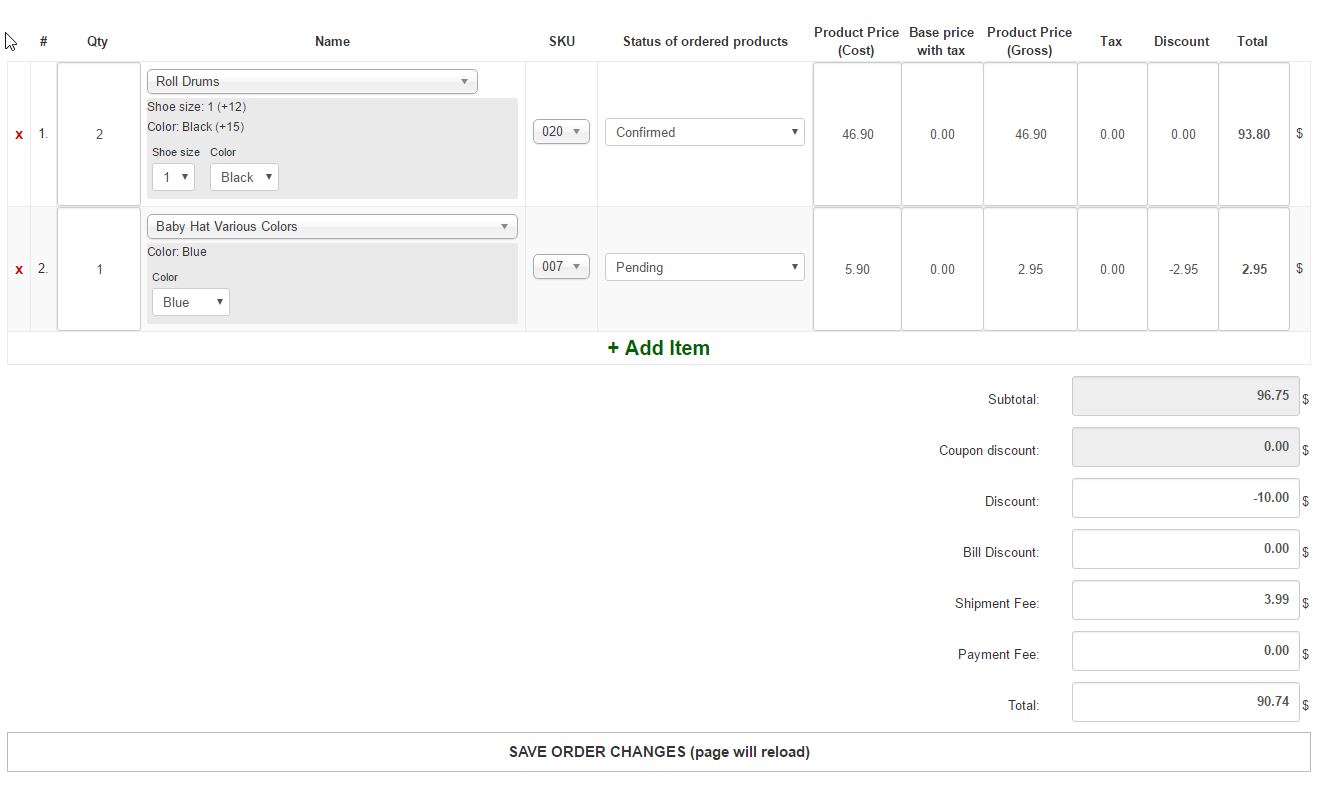1318x790 pixels.
Task: Click inside the Bill Discount field
Action: (x=1185, y=549)
